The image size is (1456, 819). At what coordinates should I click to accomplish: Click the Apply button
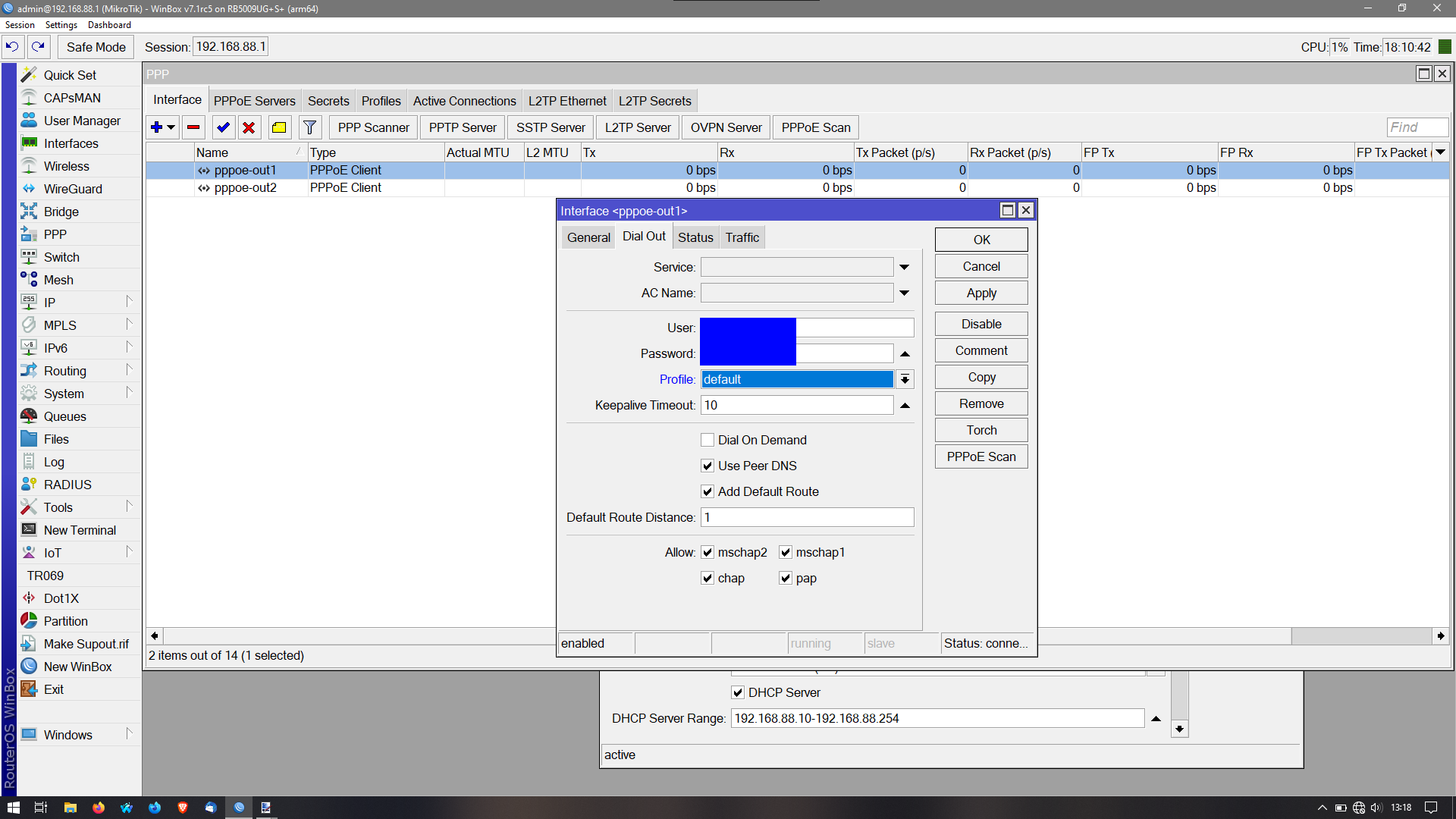(981, 293)
